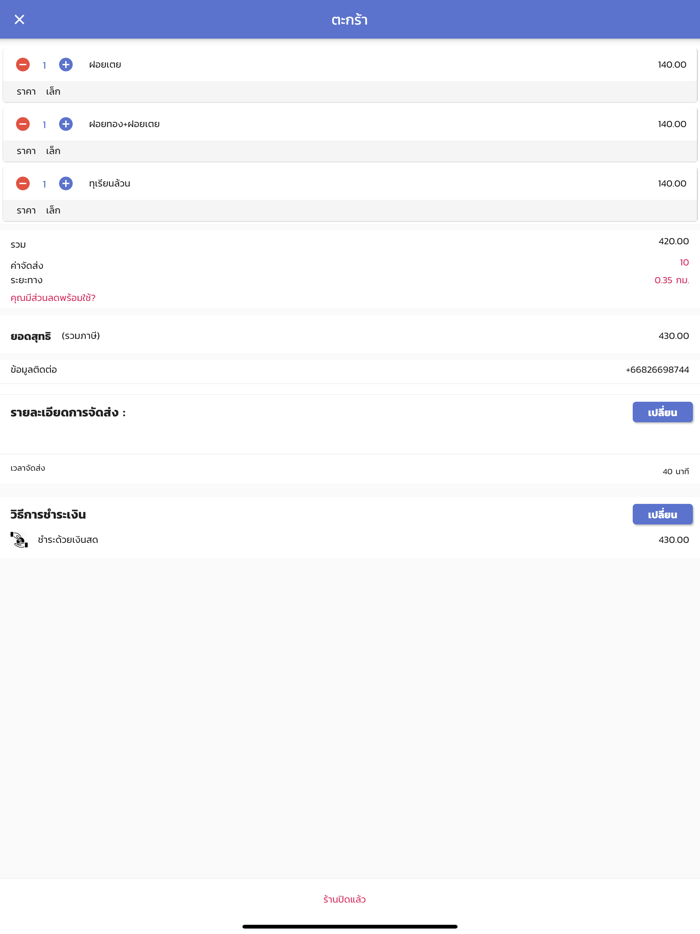Add one more ทุเรียนล้วน
Viewport: 700px width, 934px height.
pos(66,184)
